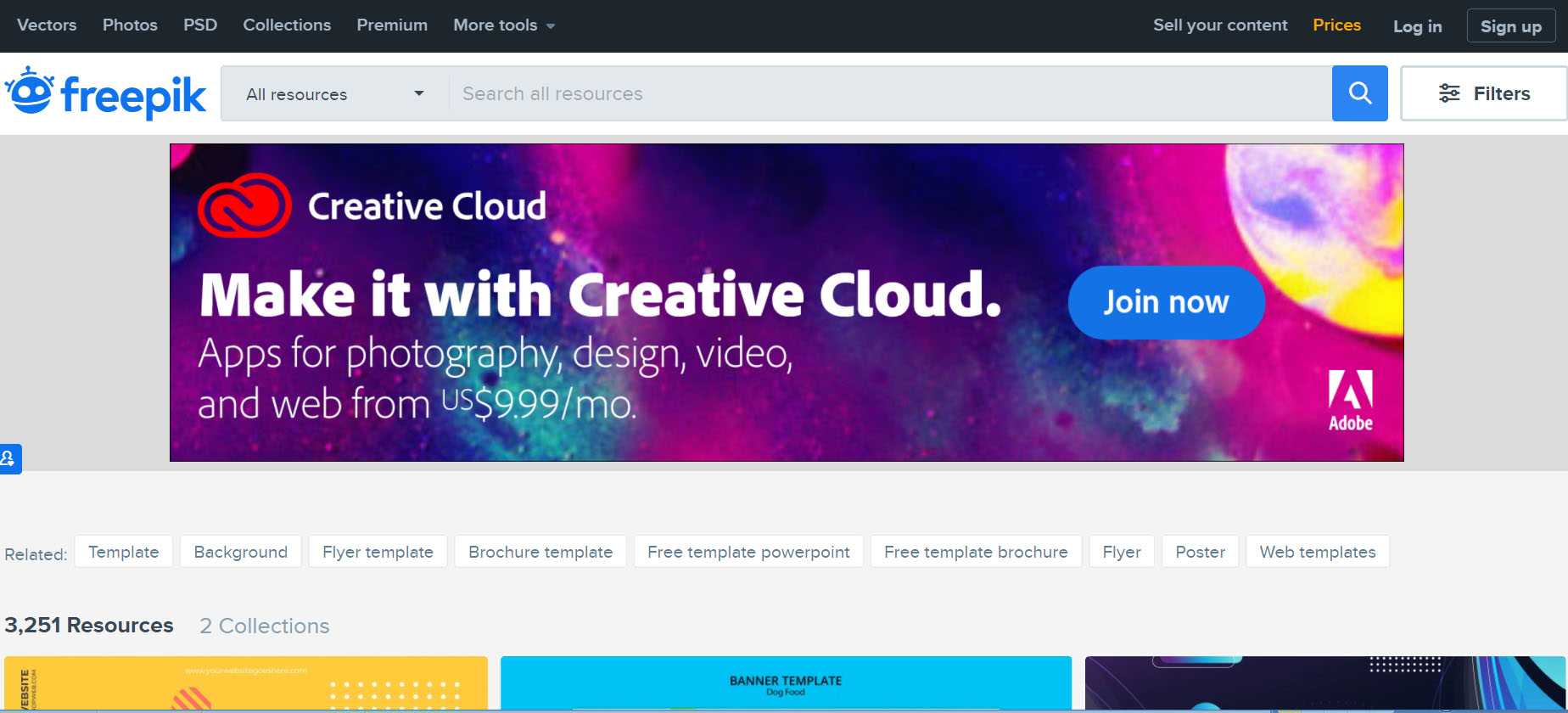The width and height of the screenshot is (1568, 713).
Task: Click the Log in link
Action: pos(1417,26)
